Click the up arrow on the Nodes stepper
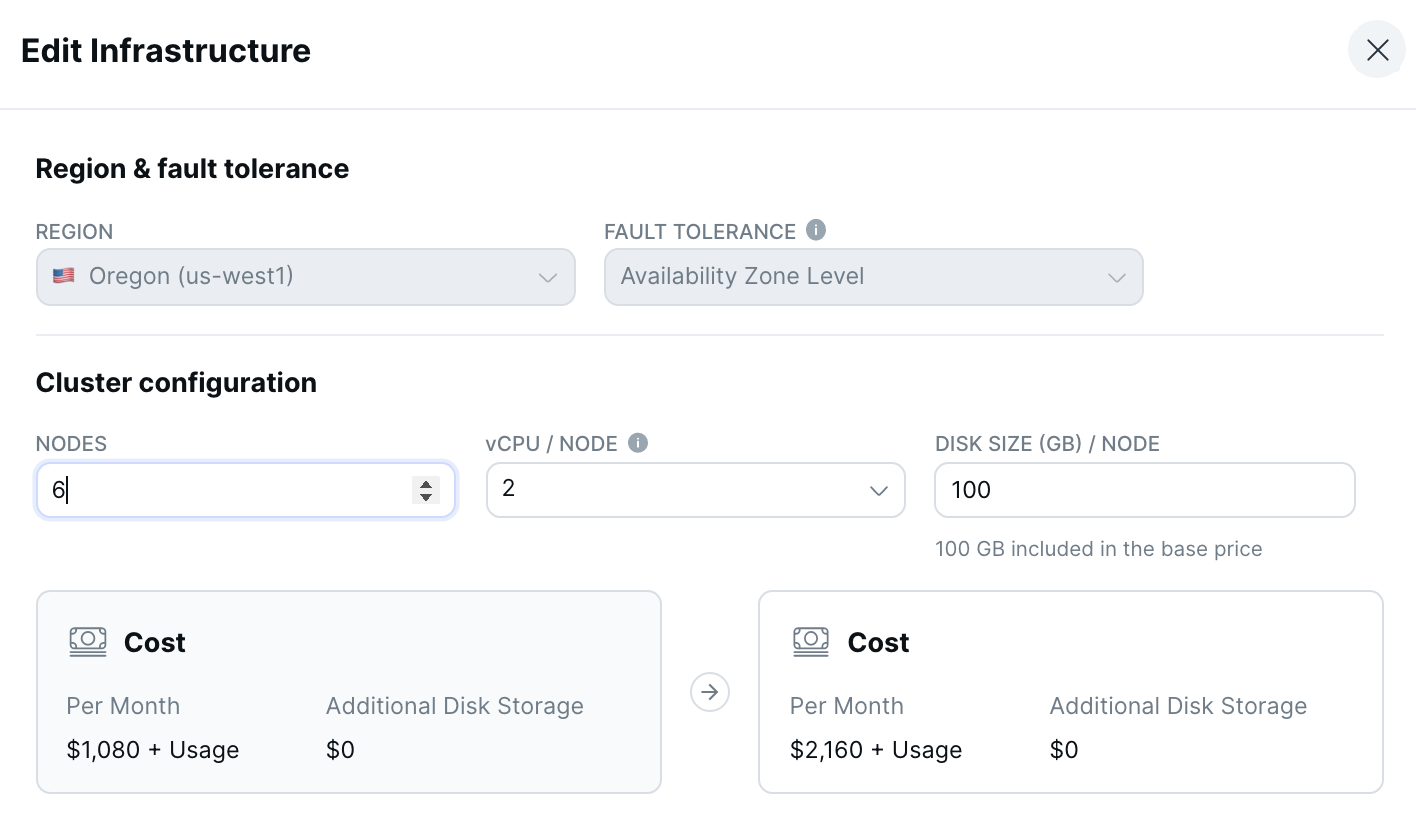 click(x=426, y=483)
